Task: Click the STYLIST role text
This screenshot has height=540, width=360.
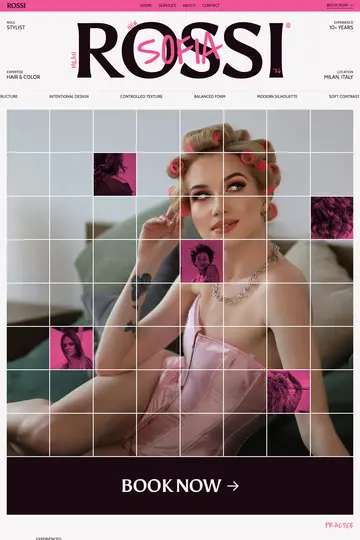Action: [16, 28]
